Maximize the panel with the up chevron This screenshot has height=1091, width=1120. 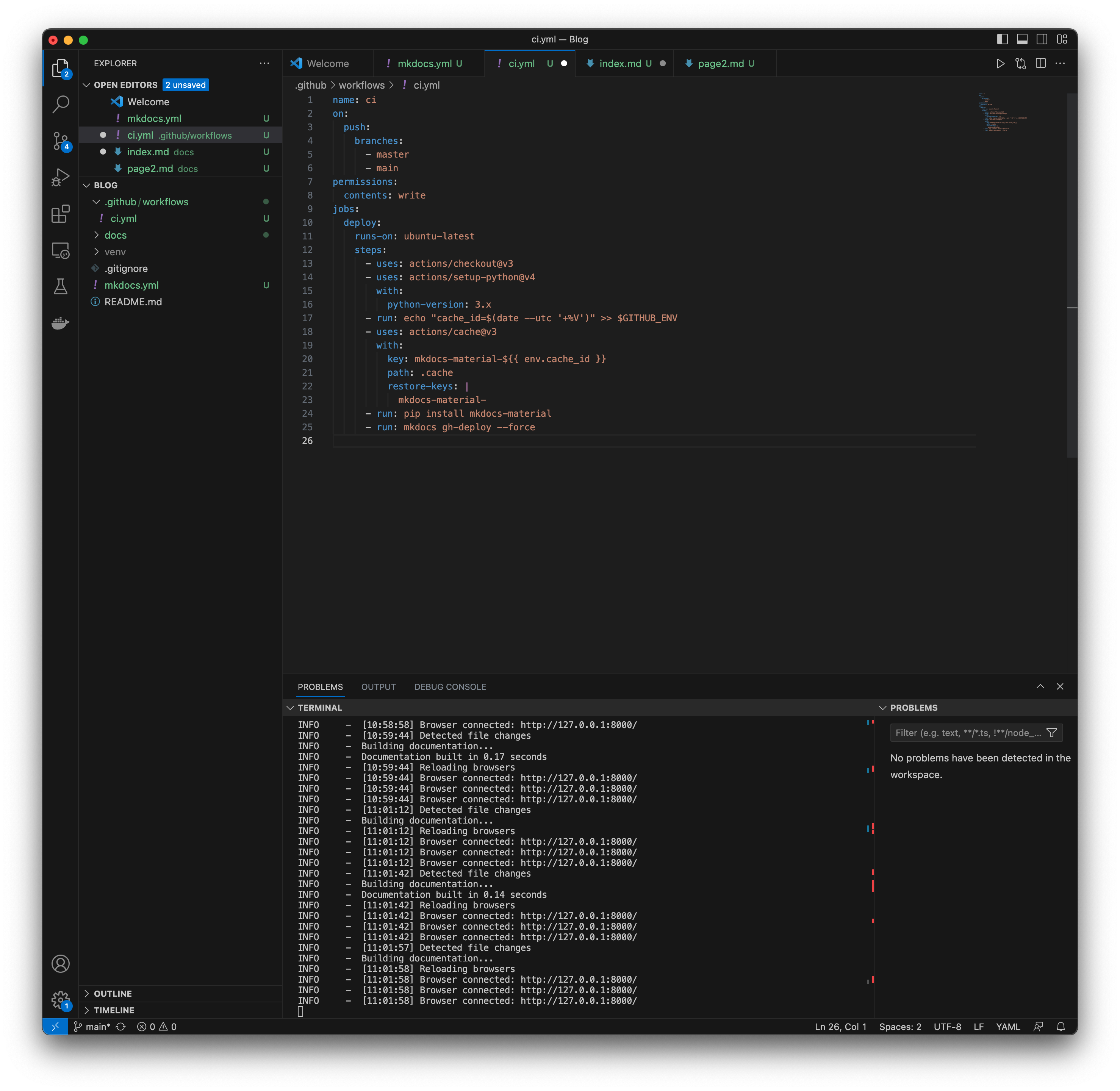(x=1040, y=686)
